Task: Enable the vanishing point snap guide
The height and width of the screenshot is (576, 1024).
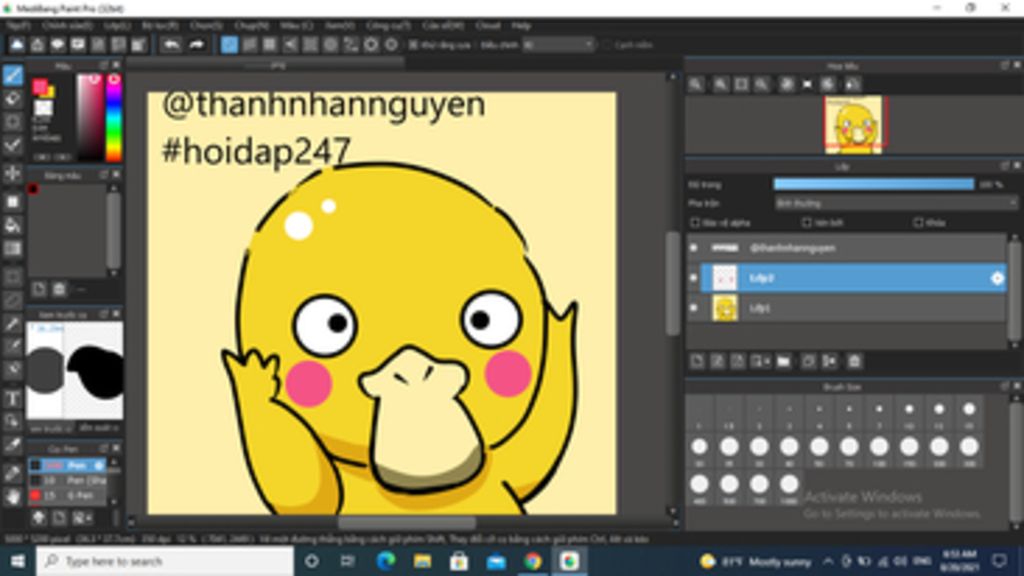Action: (290, 44)
